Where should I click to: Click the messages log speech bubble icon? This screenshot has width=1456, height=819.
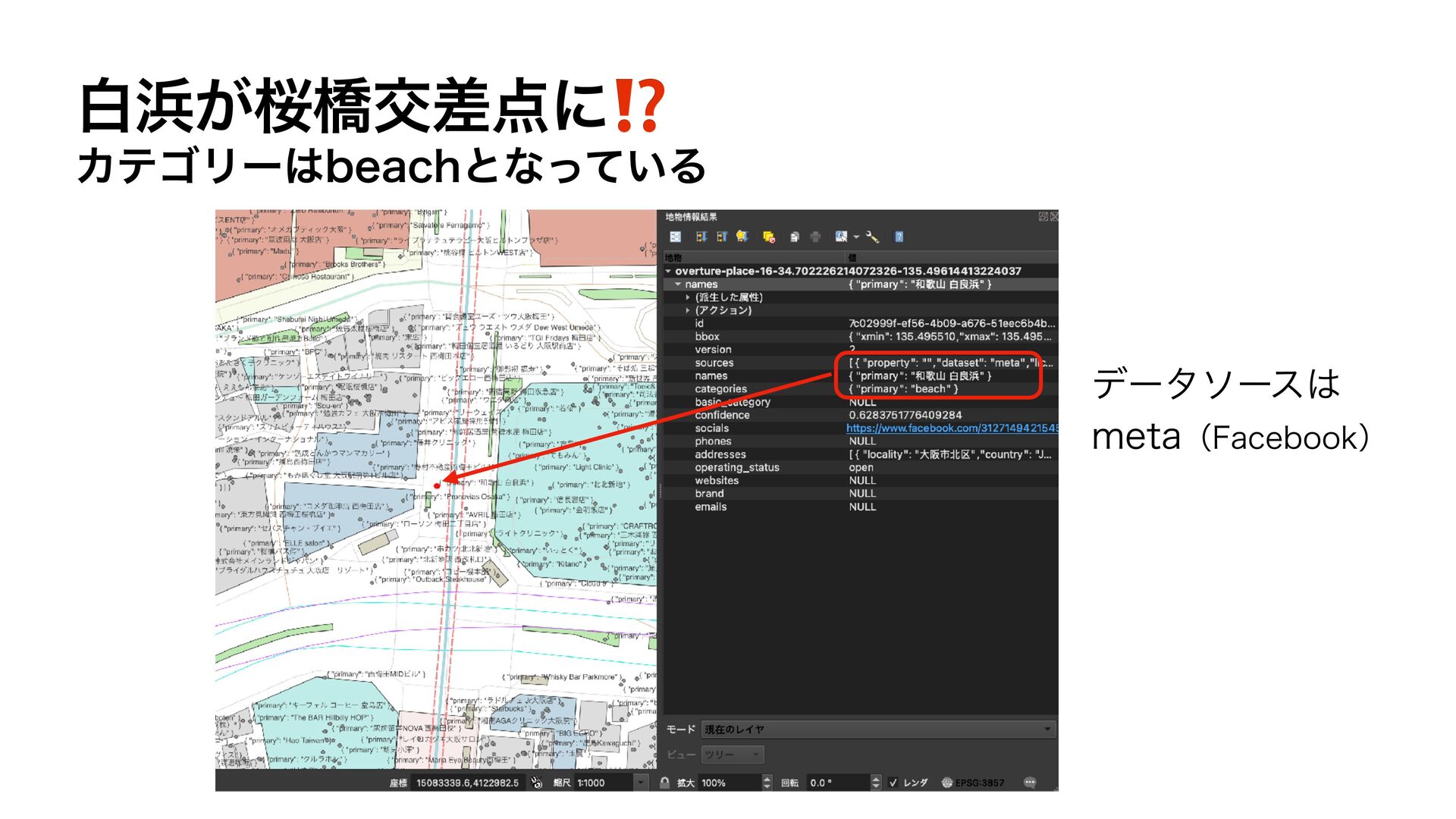pyautogui.click(x=1029, y=783)
